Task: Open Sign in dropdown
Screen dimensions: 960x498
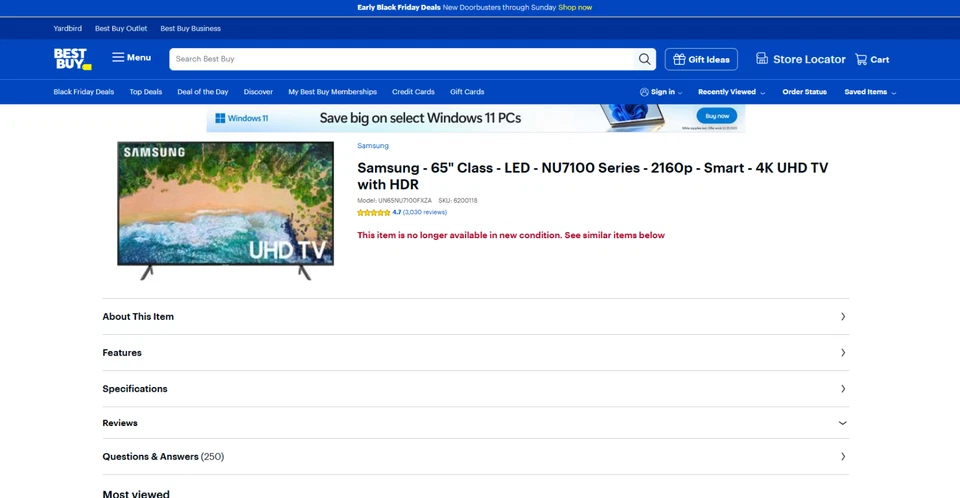Action: click(661, 92)
